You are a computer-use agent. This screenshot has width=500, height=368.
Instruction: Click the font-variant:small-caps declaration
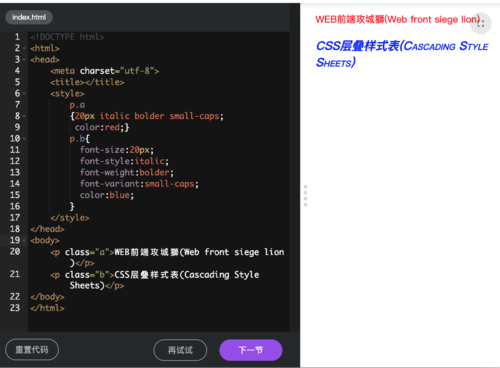click(139, 184)
